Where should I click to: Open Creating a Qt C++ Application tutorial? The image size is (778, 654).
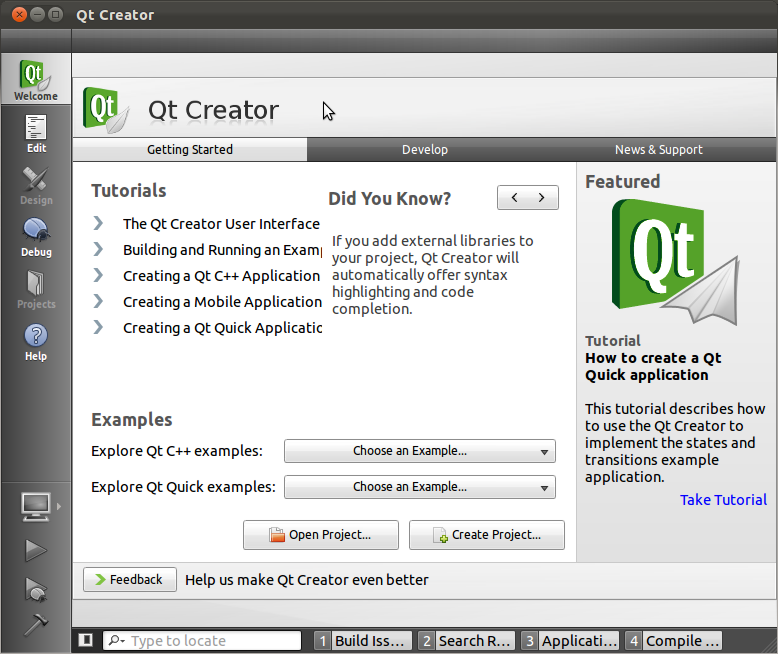[x=221, y=276]
